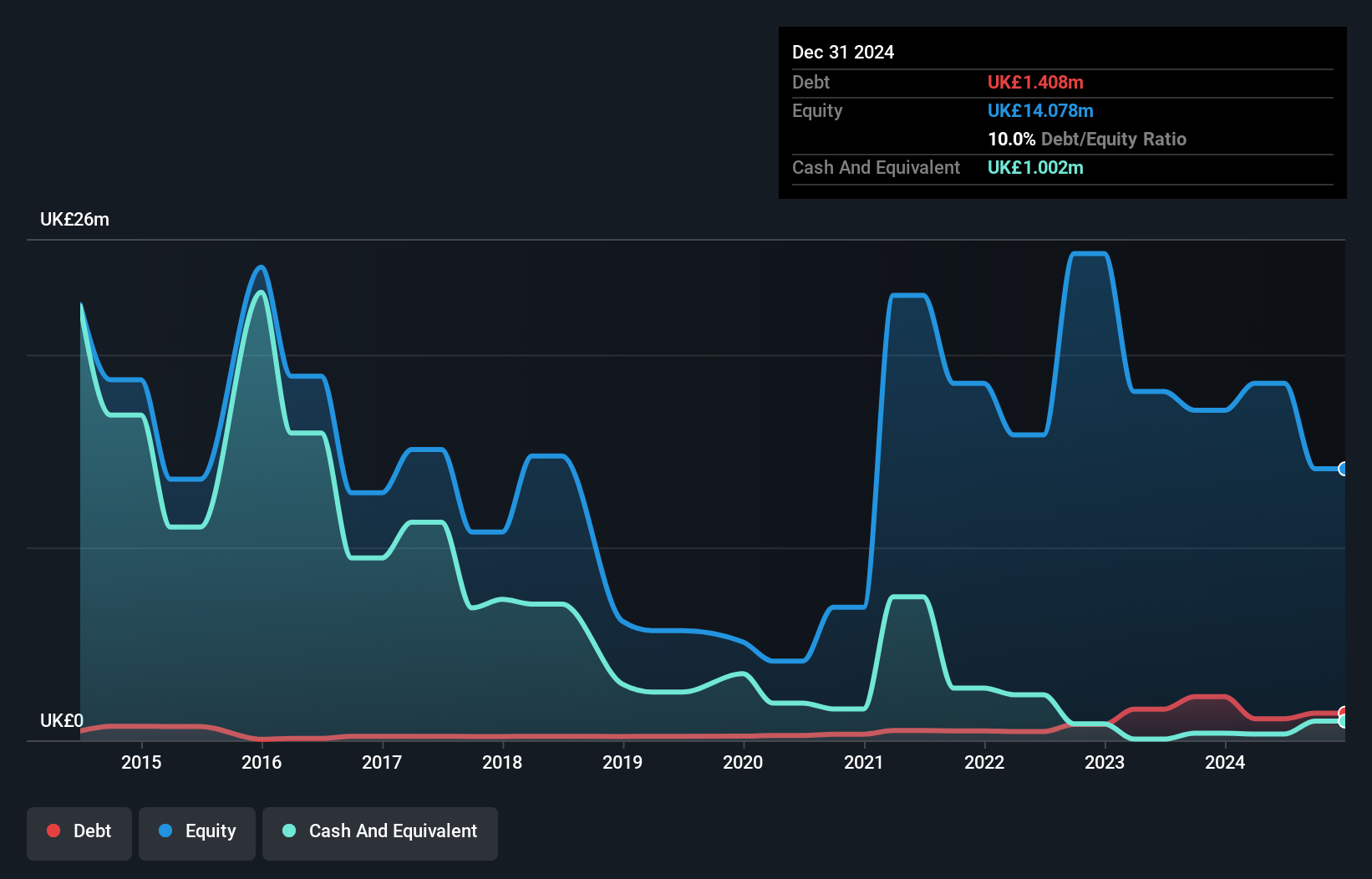Click the blue Equity legend dot
This screenshot has width=1372, height=879.
pyautogui.click(x=165, y=831)
